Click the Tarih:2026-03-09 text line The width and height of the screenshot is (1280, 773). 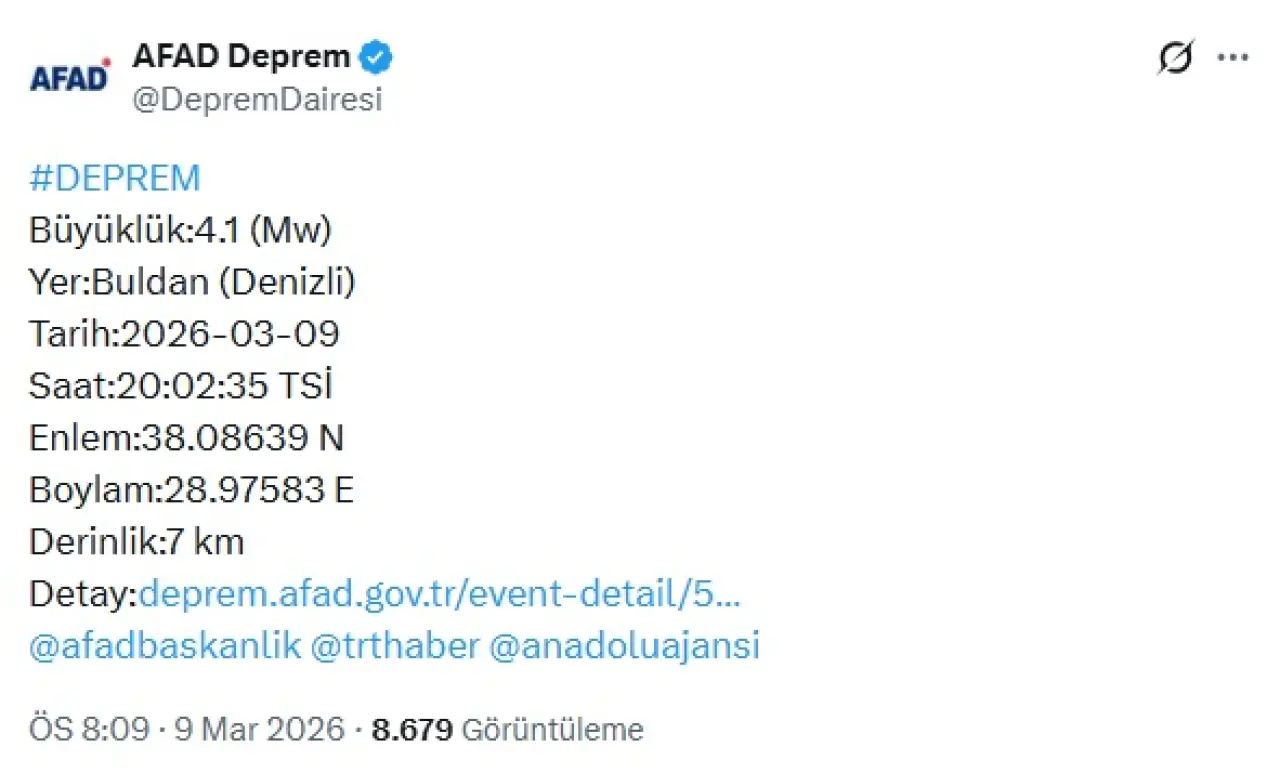[x=184, y=334]
